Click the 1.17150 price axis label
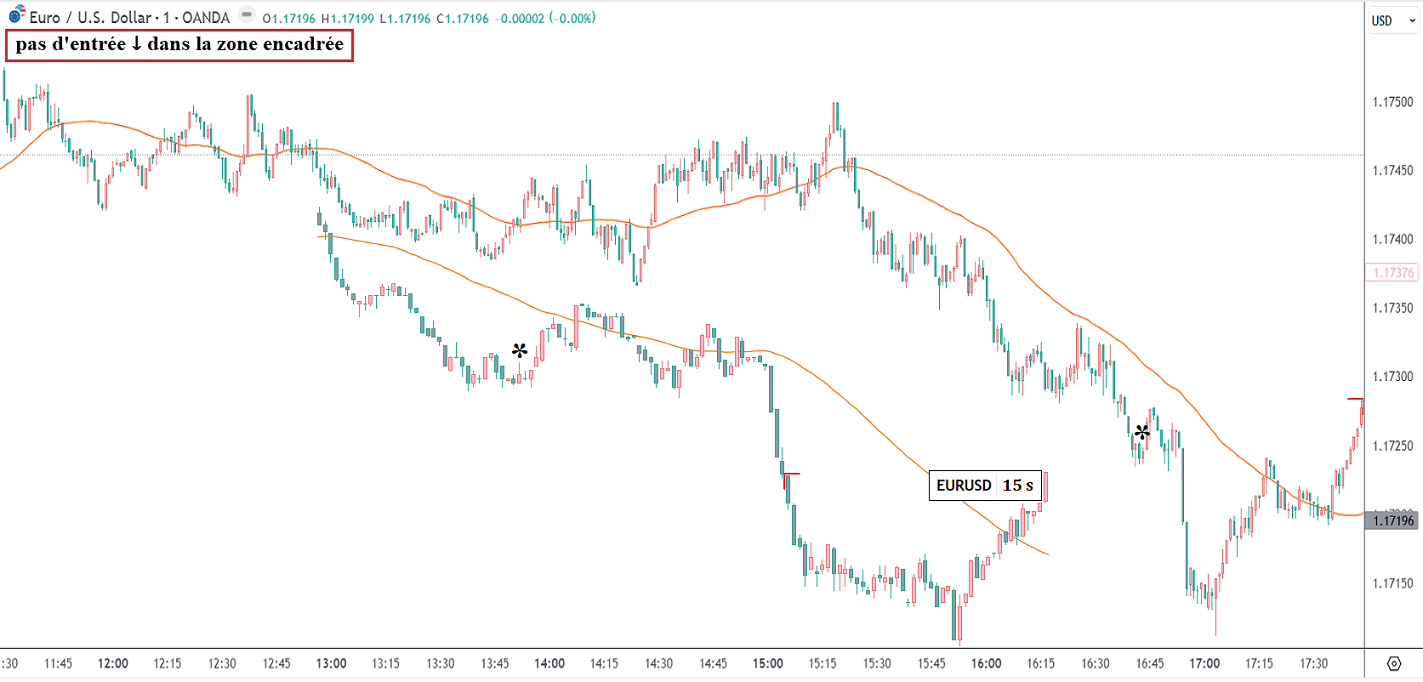This screenshot has width=1423, height=682. [x=1393, y=582]
